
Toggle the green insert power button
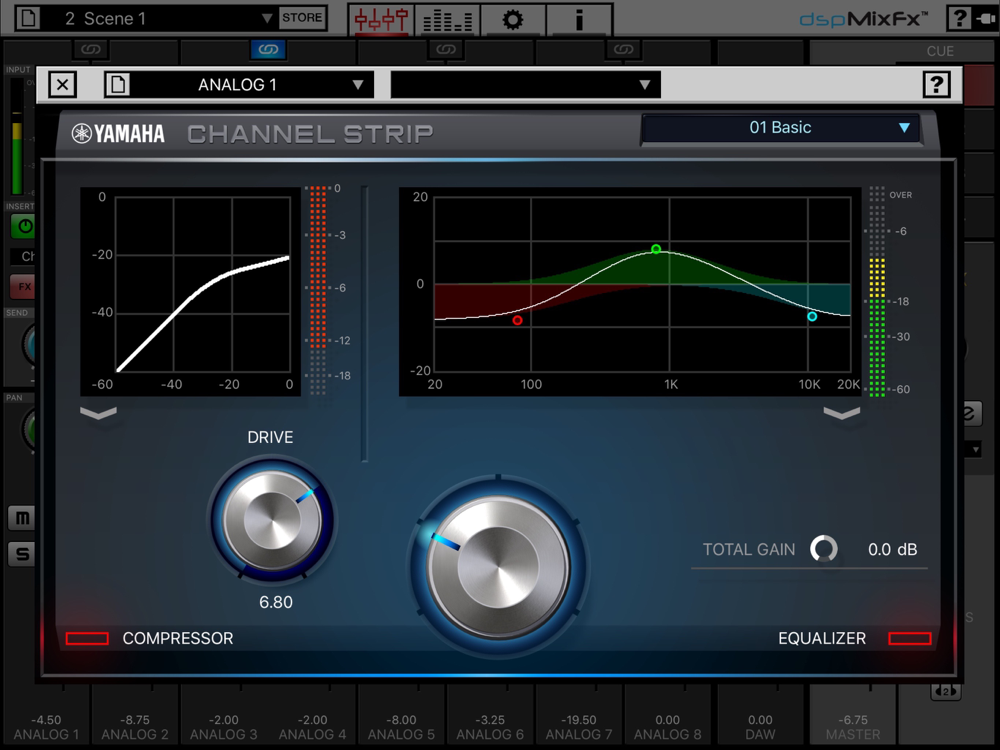pyautogui.click(x=23, y=226)
